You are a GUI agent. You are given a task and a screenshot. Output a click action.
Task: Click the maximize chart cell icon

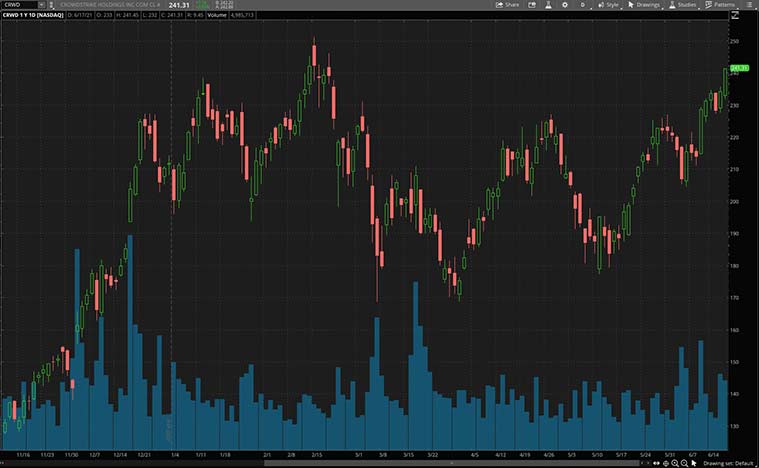click(735, 15)
